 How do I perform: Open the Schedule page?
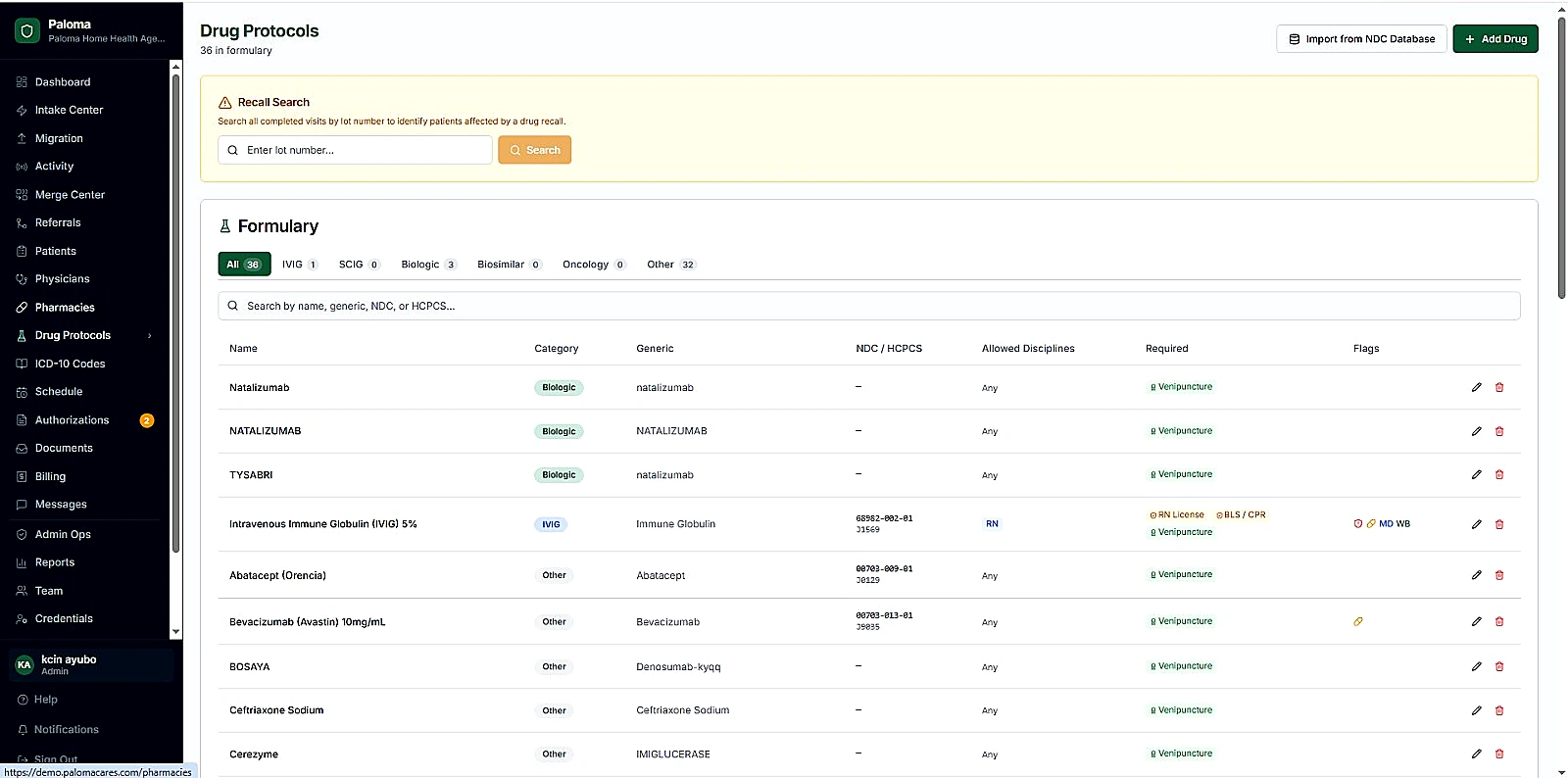point(59,391)
